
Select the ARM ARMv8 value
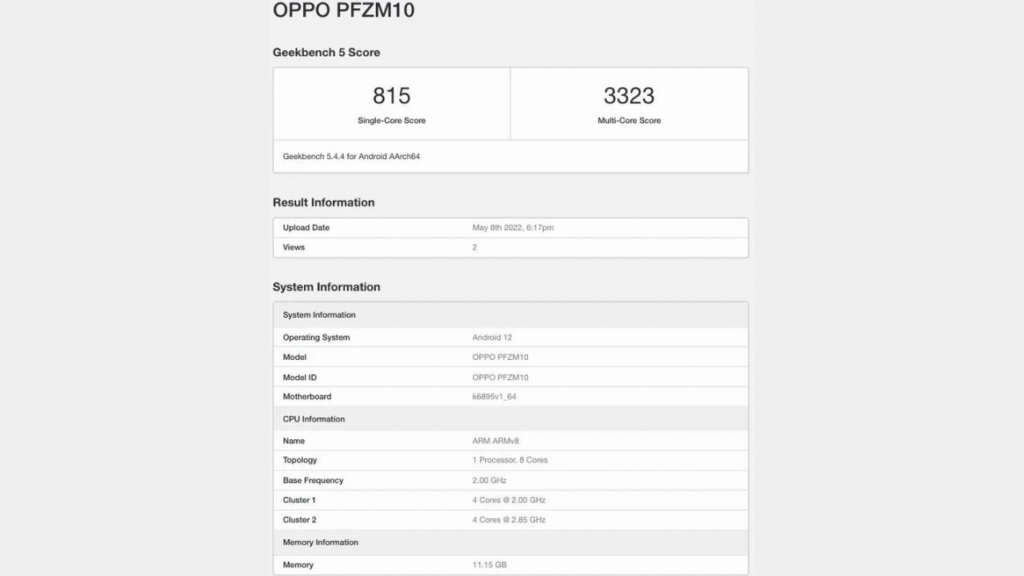pos(496,441)
